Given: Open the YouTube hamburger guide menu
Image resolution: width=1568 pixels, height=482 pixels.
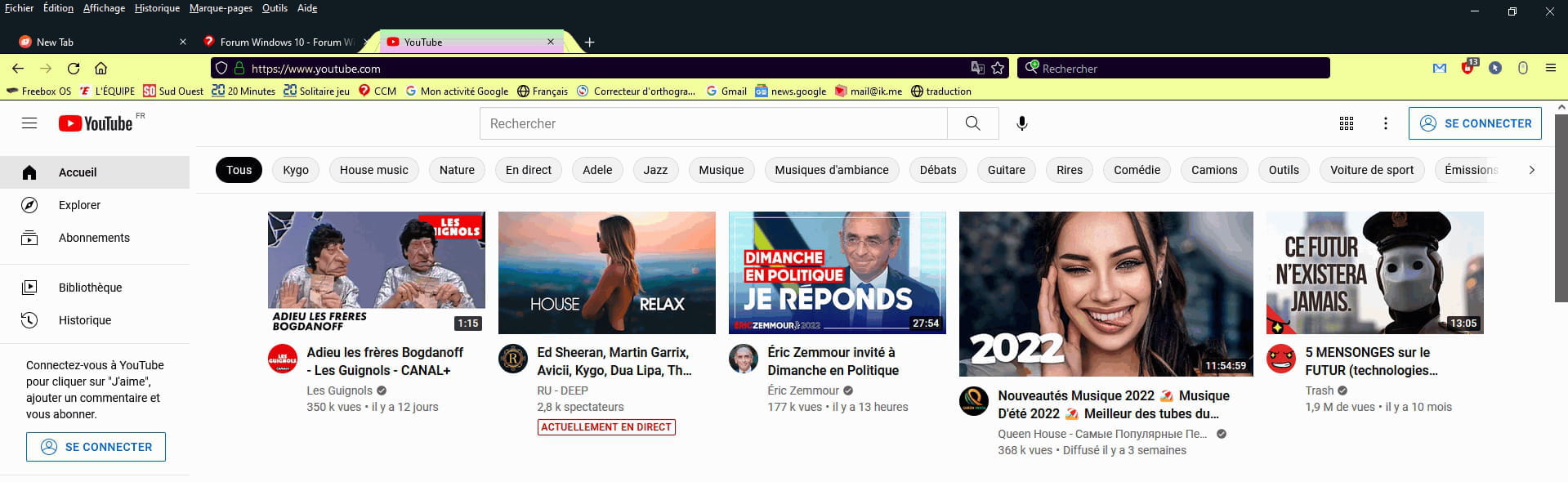Looking at the screenshot, I should click(x=29, y=123).
